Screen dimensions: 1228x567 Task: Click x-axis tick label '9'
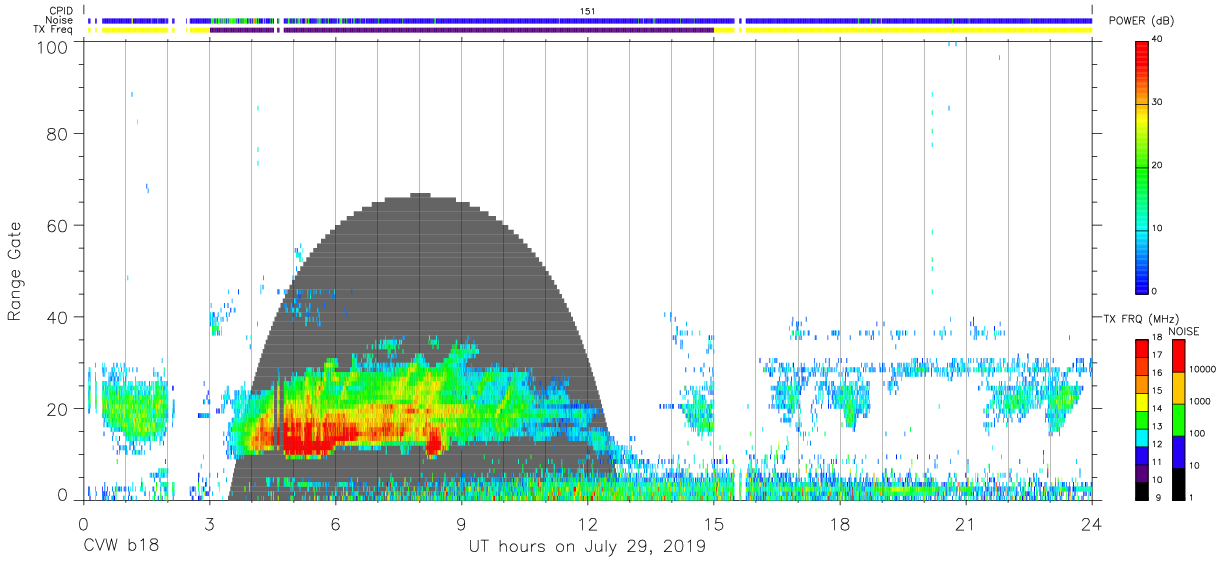462,523
